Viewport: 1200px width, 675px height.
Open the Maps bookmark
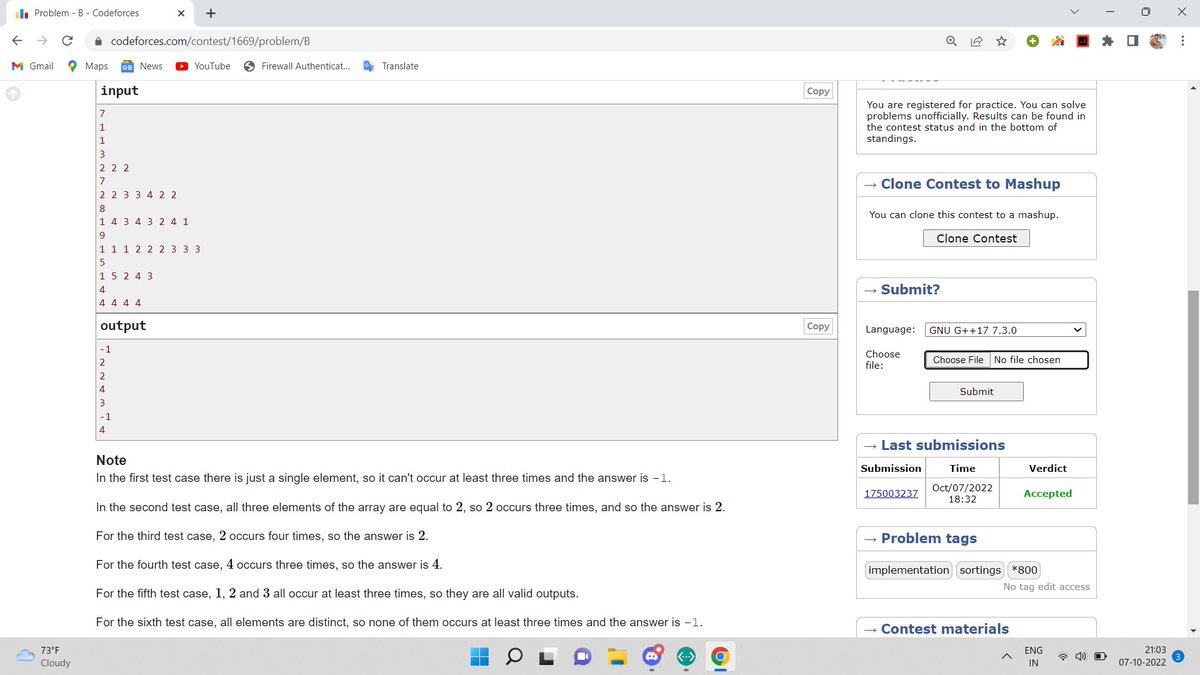click(x=87, y=66)
